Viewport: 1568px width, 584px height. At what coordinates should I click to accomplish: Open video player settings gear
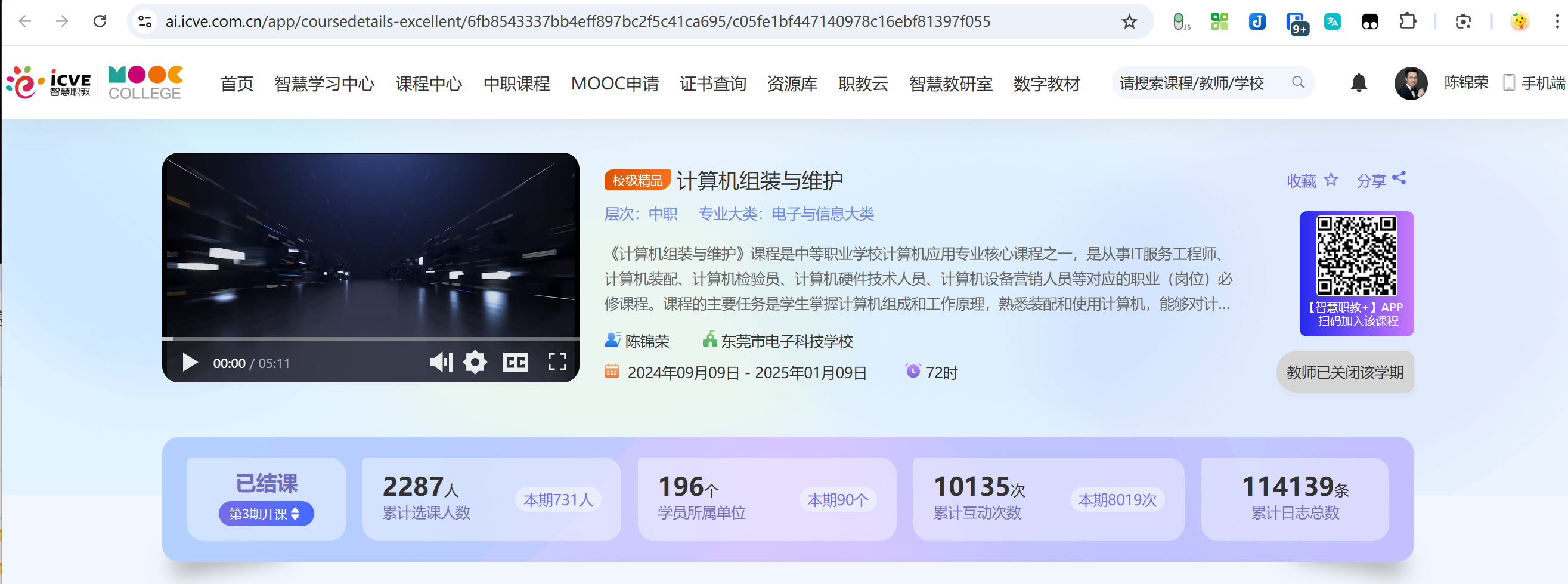[475, 362]
